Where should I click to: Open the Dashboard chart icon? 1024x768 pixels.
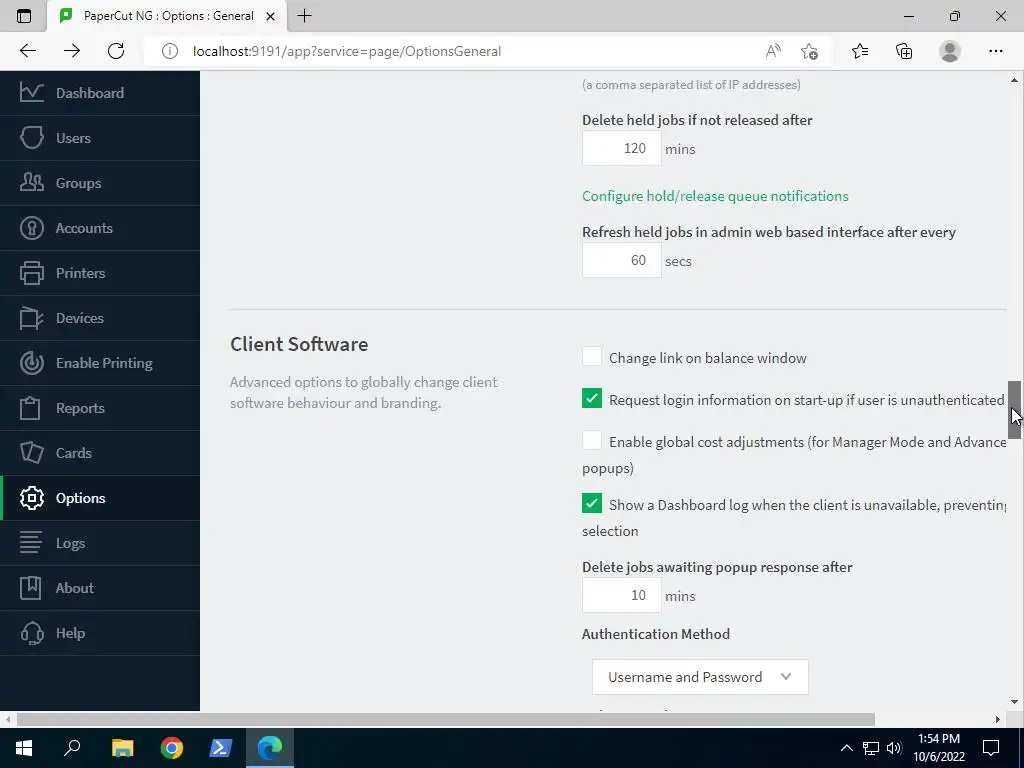click(31, 93)
